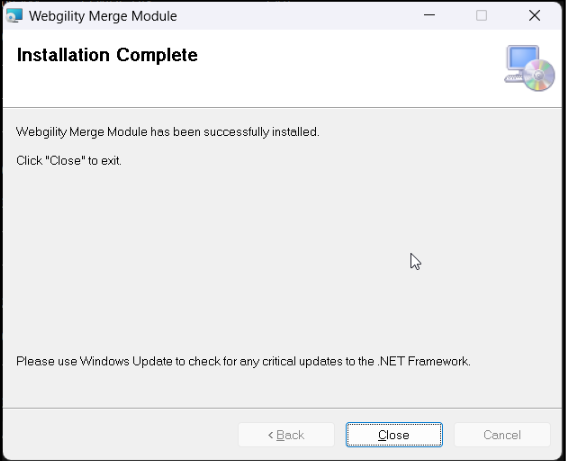Click the separator line above the buttons
Screen dimensions: 567x461
click(282, 409)
